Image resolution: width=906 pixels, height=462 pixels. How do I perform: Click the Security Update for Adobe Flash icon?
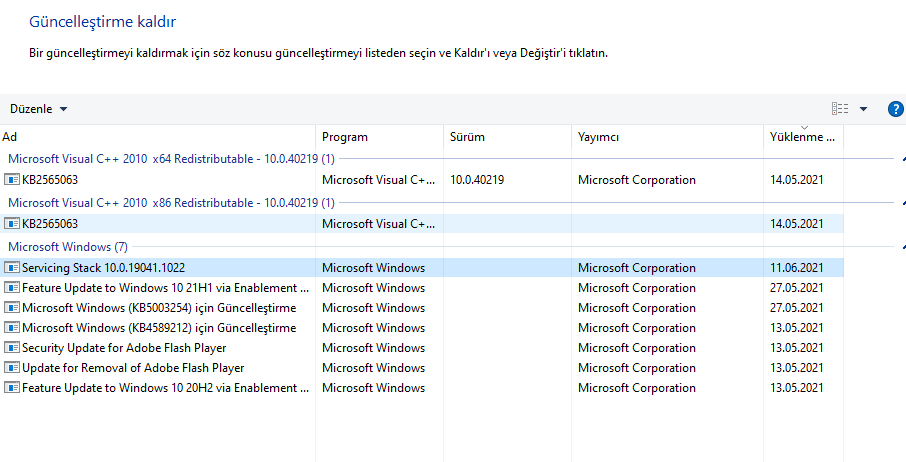click(x=12, y=348)
